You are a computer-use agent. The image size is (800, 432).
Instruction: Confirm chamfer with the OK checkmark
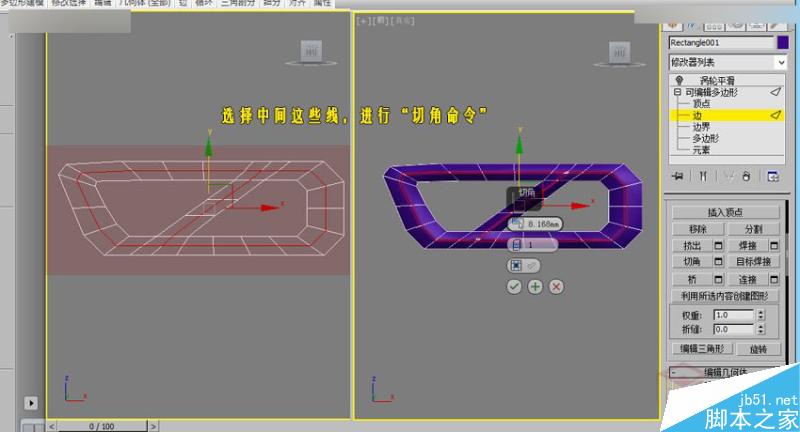tap(514, 287)
